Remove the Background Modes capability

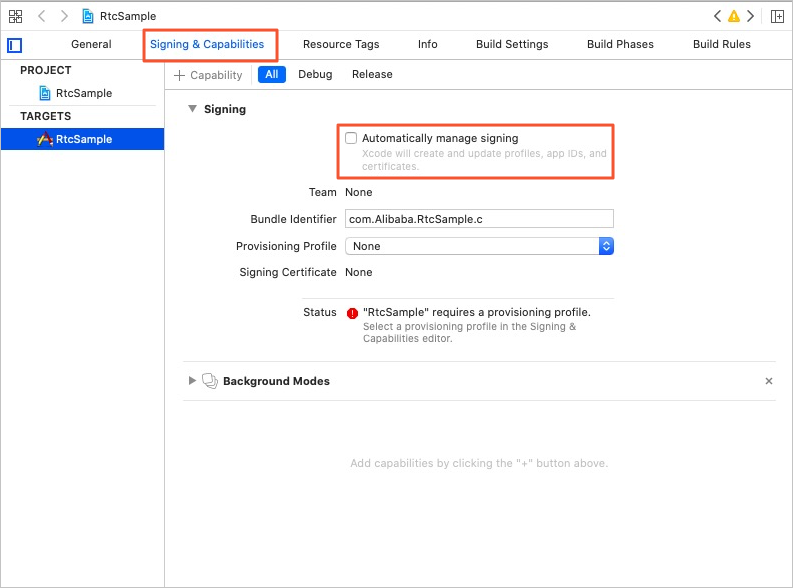(769, 381)
